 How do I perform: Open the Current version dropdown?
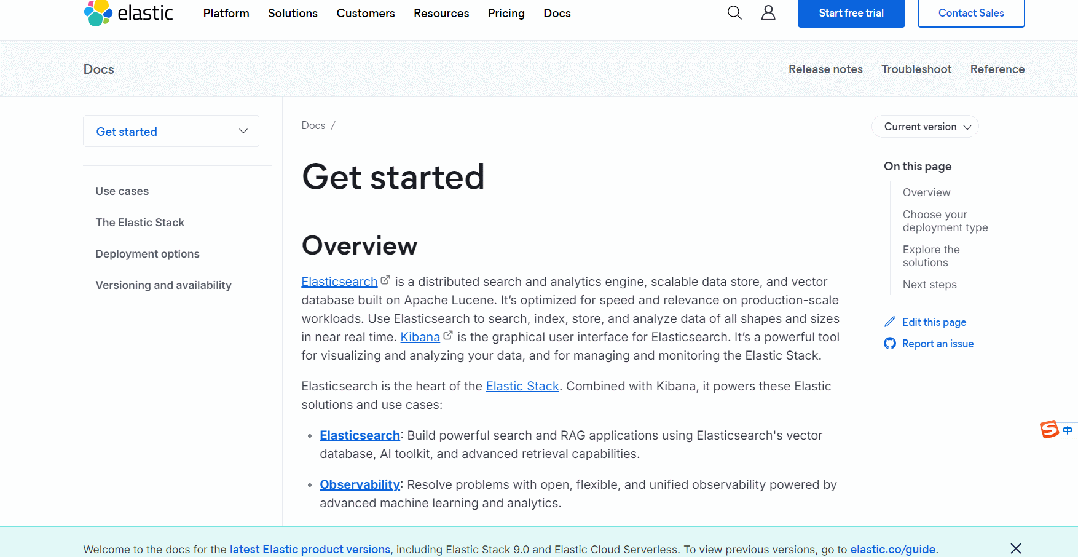pos(925,127)
